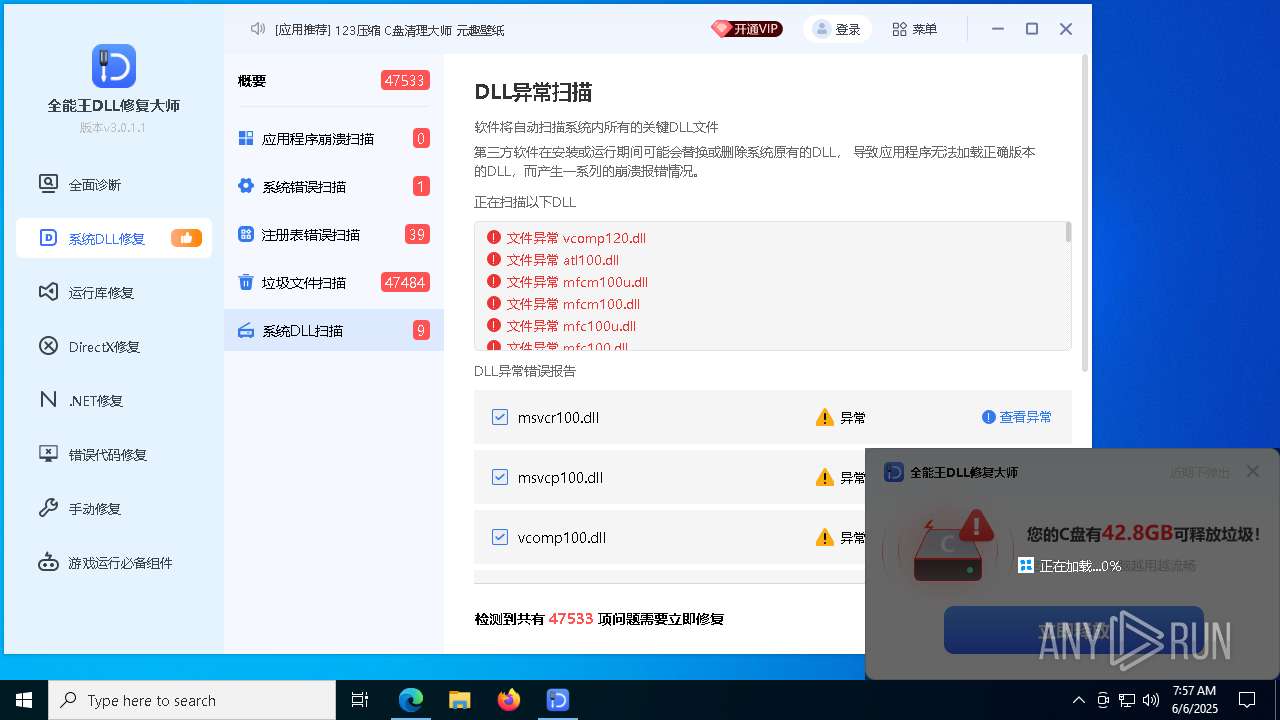Viewport: 1280px width, 720px height.
Task: Open 错误代码修复 section
Action: (114, 455)
